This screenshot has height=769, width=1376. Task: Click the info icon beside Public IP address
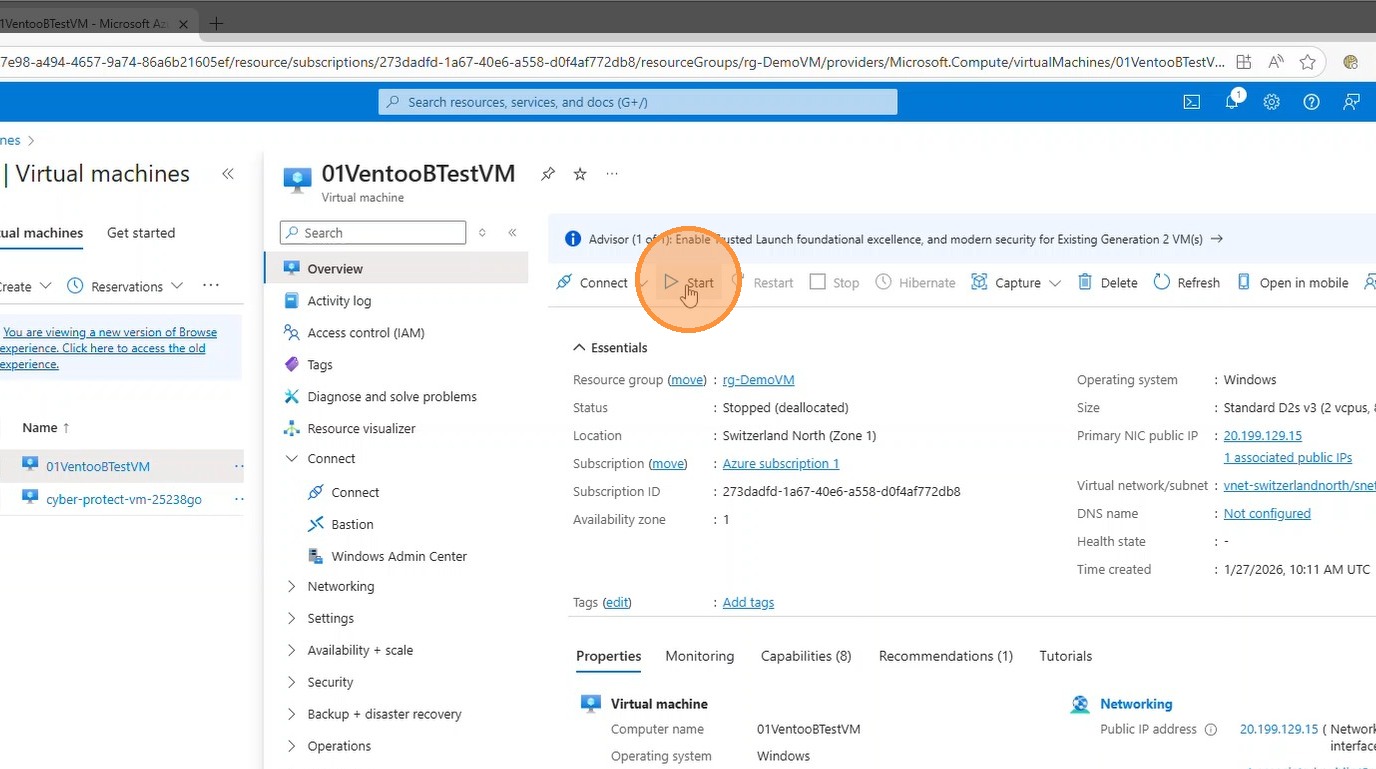[x=1211, y=730]
